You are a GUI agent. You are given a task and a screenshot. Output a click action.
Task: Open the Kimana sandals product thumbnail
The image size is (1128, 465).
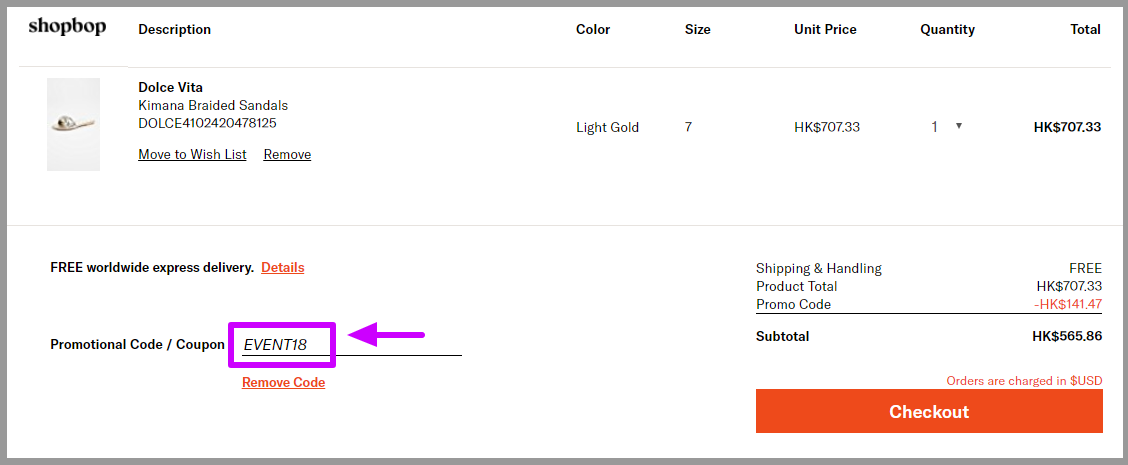coord(73,125)
